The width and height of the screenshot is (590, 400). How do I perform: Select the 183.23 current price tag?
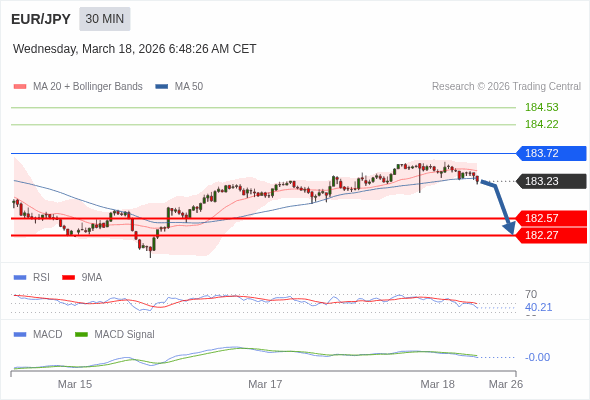(552, 181)
